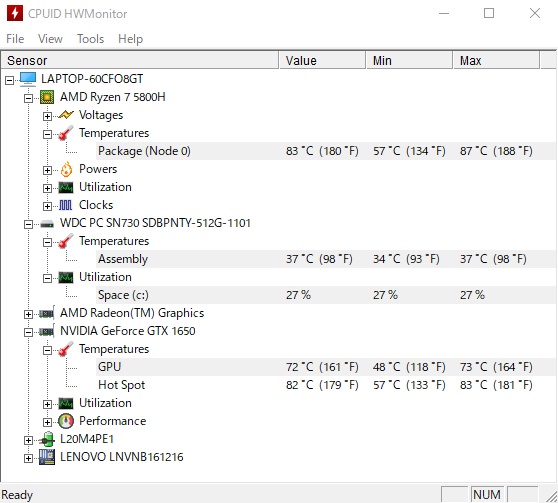Click the Clocks waveform icon
Screen dimensions: 558x503
(66, 205)
